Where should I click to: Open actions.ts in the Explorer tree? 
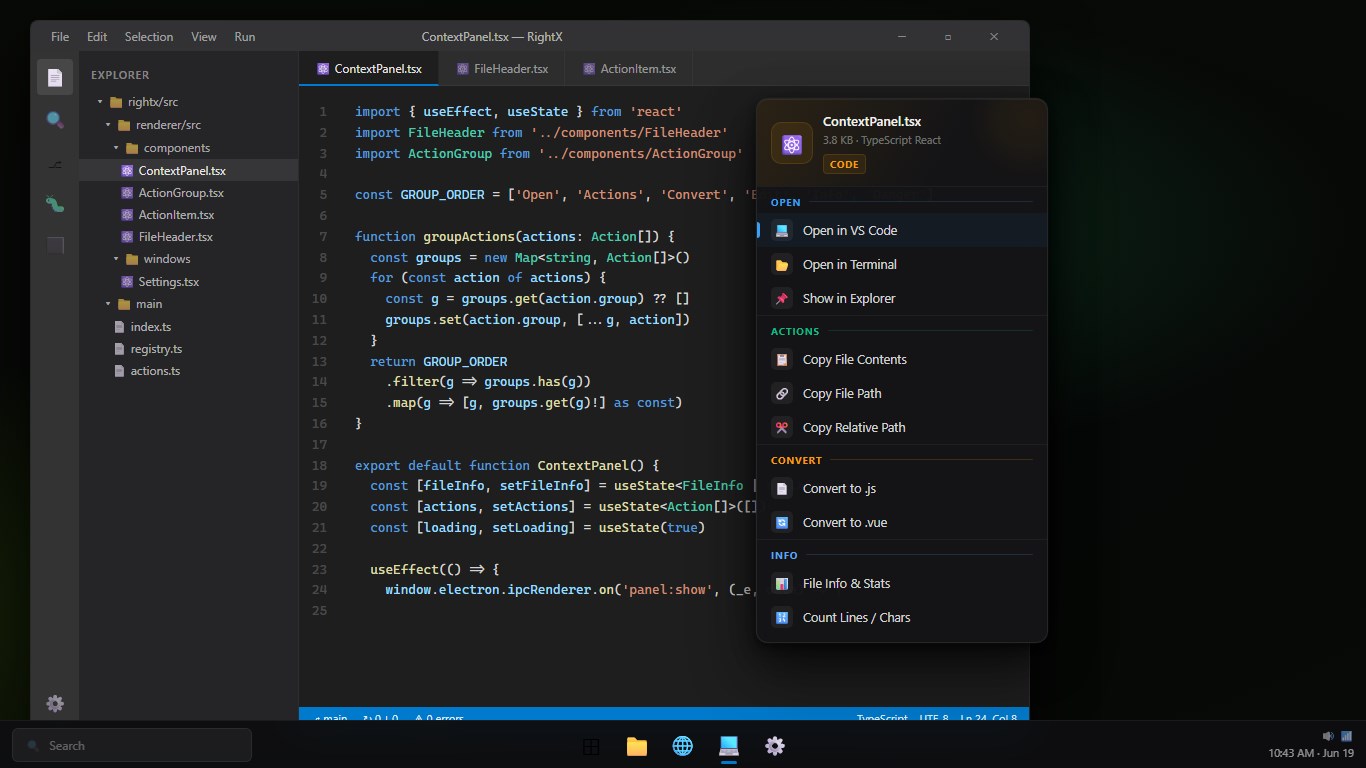[189, 371]
